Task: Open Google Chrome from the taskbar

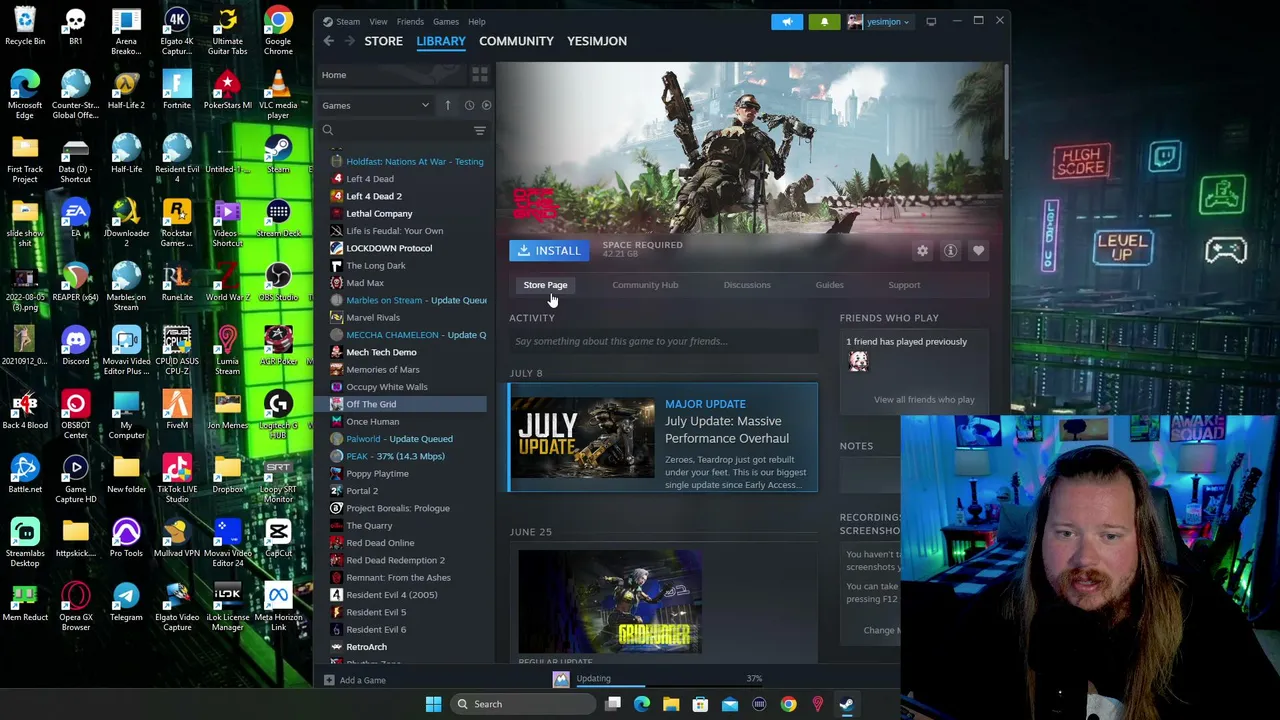Action: click(788, 704)
